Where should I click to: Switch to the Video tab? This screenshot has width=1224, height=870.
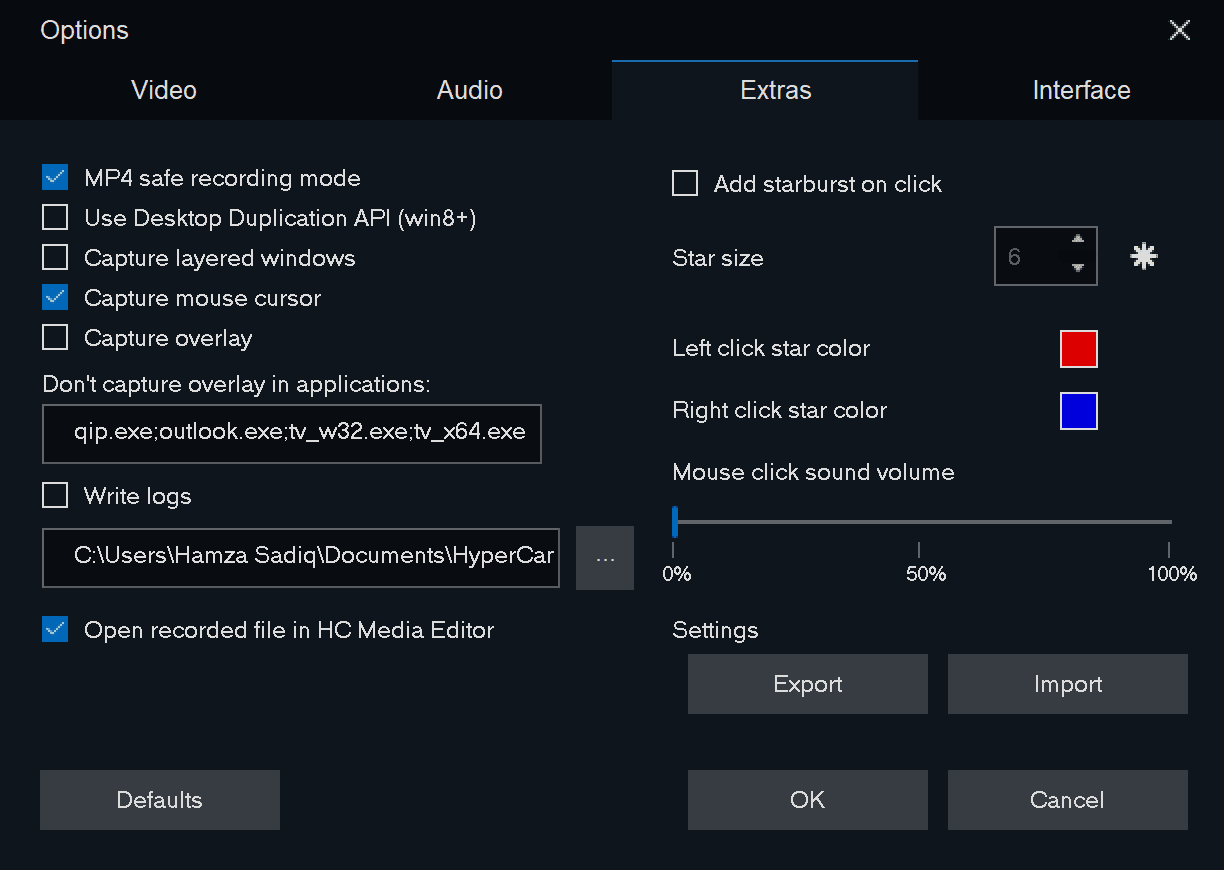(x=164, y=90)
